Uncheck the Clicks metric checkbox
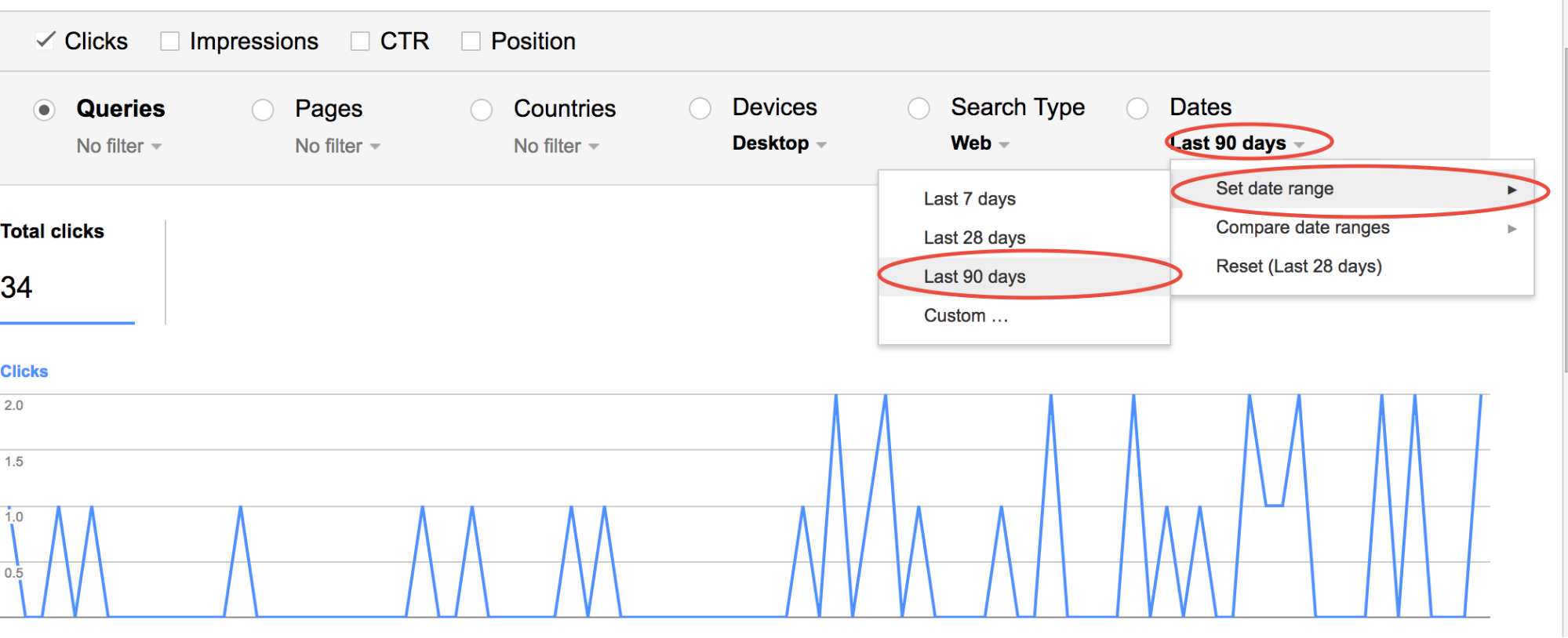Viewport: 1568px width, 638px height. (x=45, y=41)
